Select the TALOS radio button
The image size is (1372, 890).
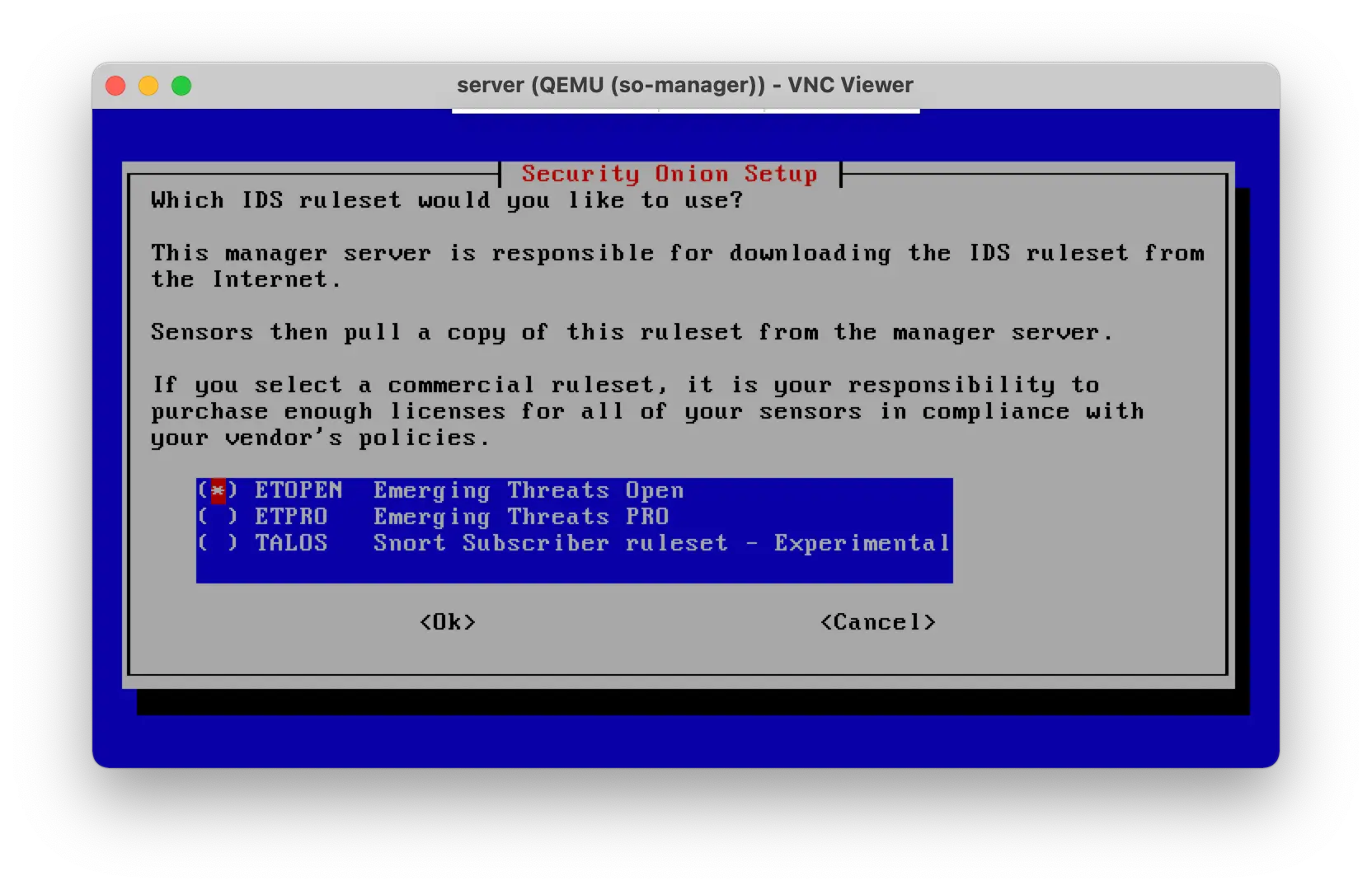pos(218,543)
